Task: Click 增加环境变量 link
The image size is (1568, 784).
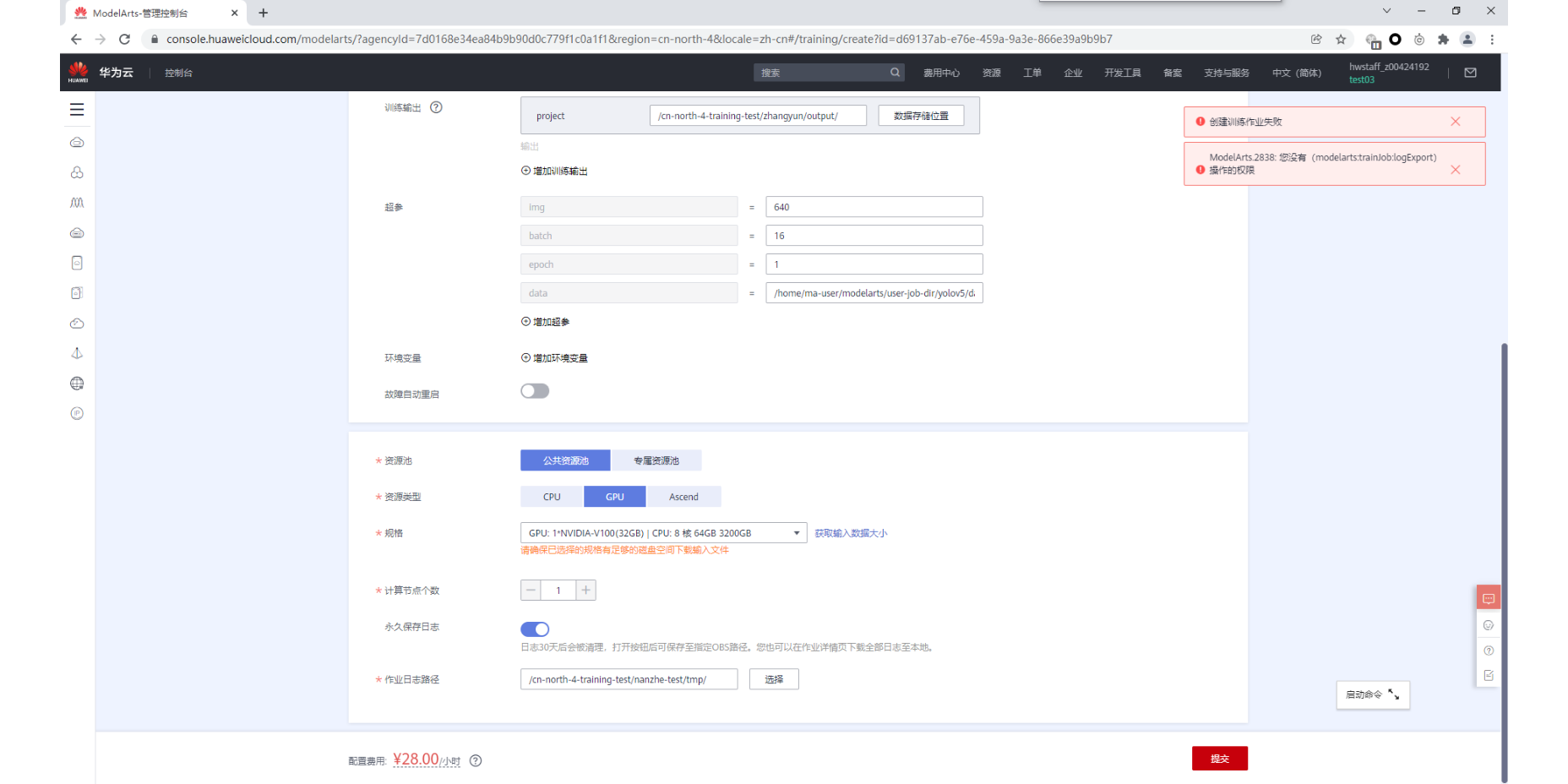Action: click(554, 358)
